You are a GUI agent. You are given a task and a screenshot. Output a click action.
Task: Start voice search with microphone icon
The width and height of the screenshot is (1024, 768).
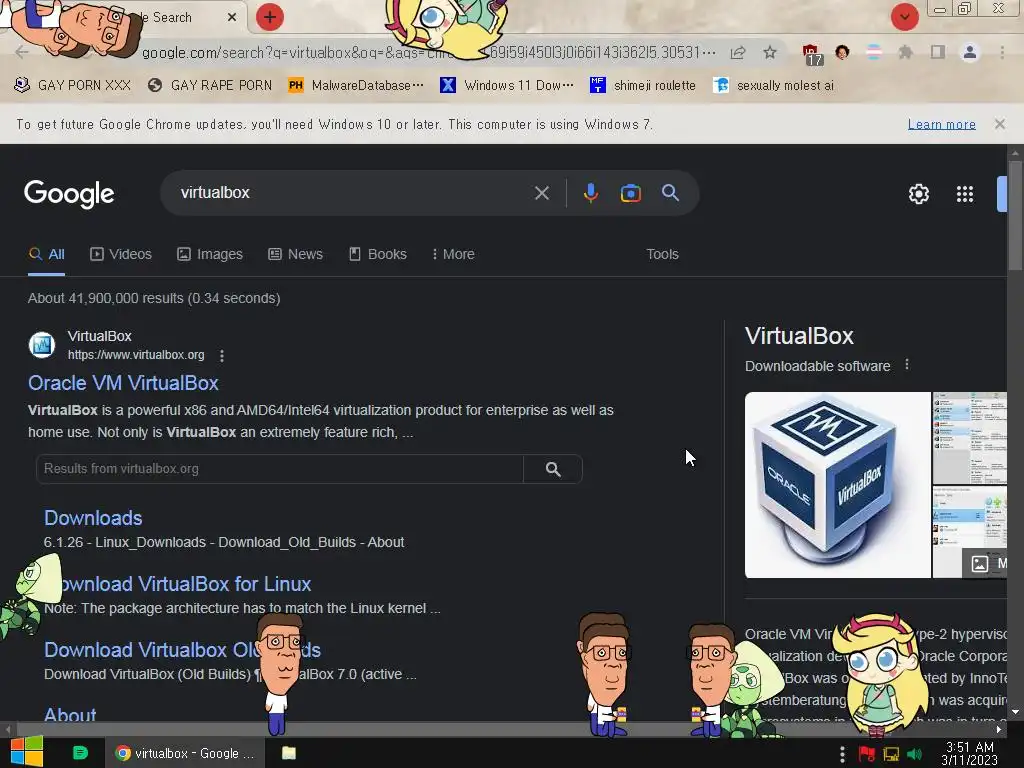coord(590,193)
